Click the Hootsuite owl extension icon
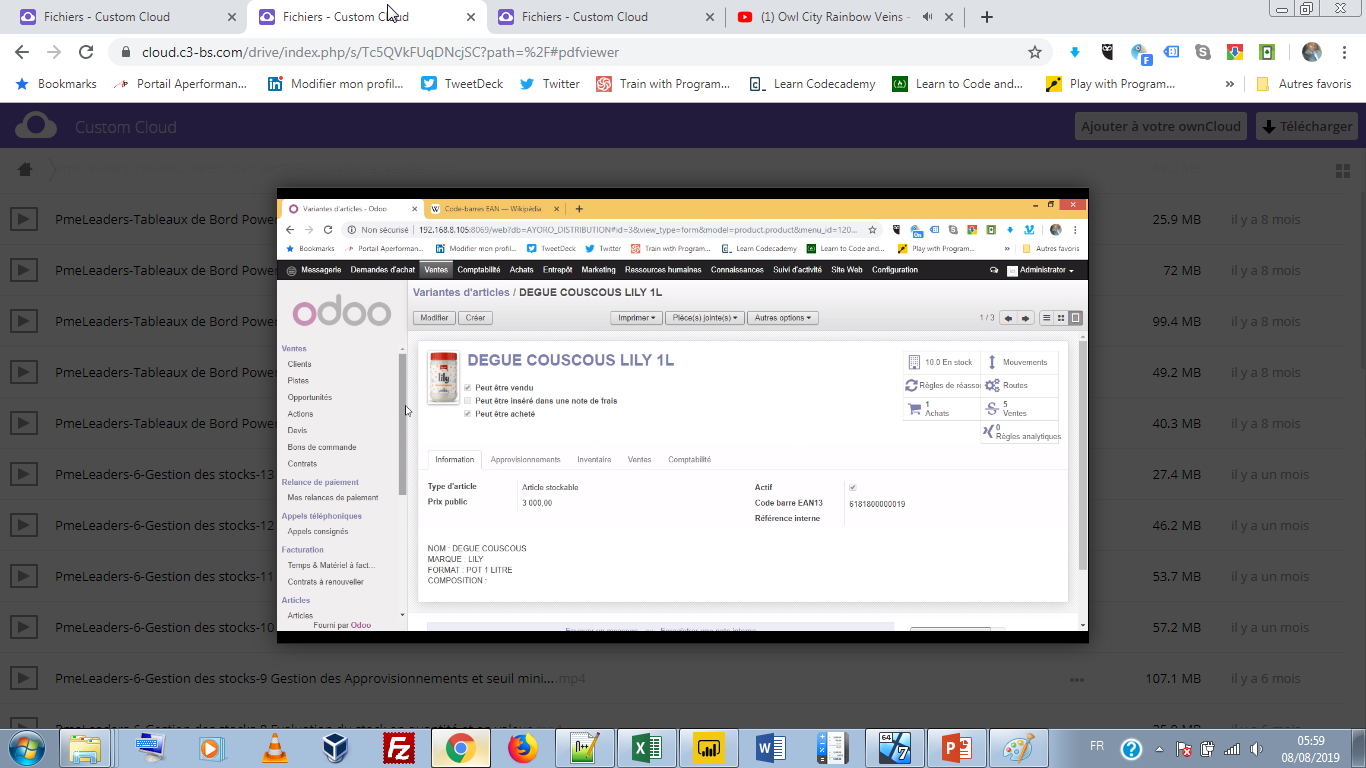This screenshot has height=768, width=1366. pyautogui.click(x=1107, y=52)
